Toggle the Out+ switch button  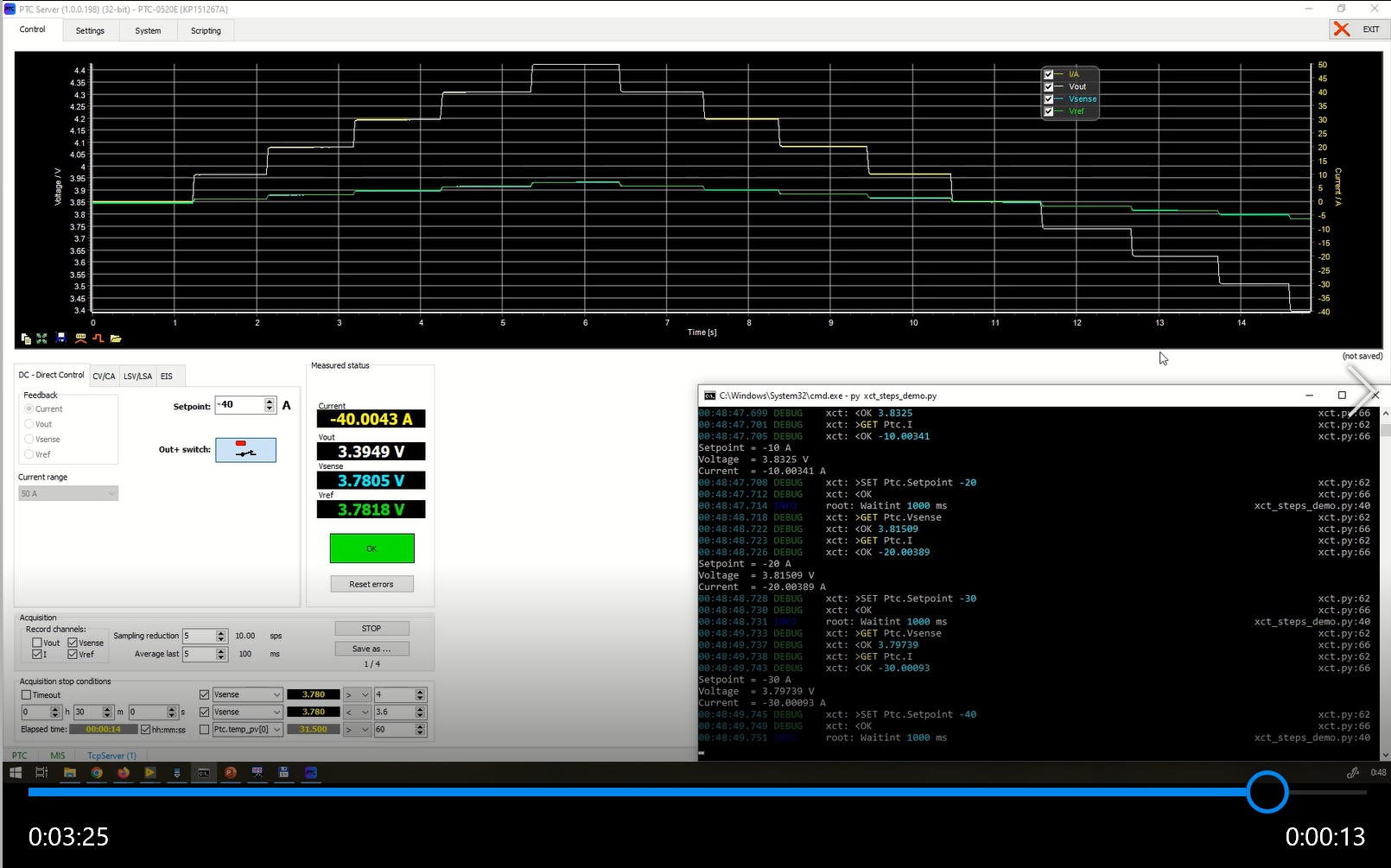coord(245,450)
